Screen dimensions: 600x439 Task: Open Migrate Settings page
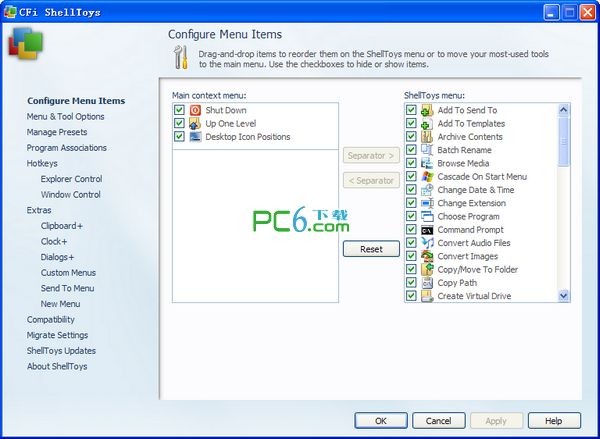click(57, 335)
